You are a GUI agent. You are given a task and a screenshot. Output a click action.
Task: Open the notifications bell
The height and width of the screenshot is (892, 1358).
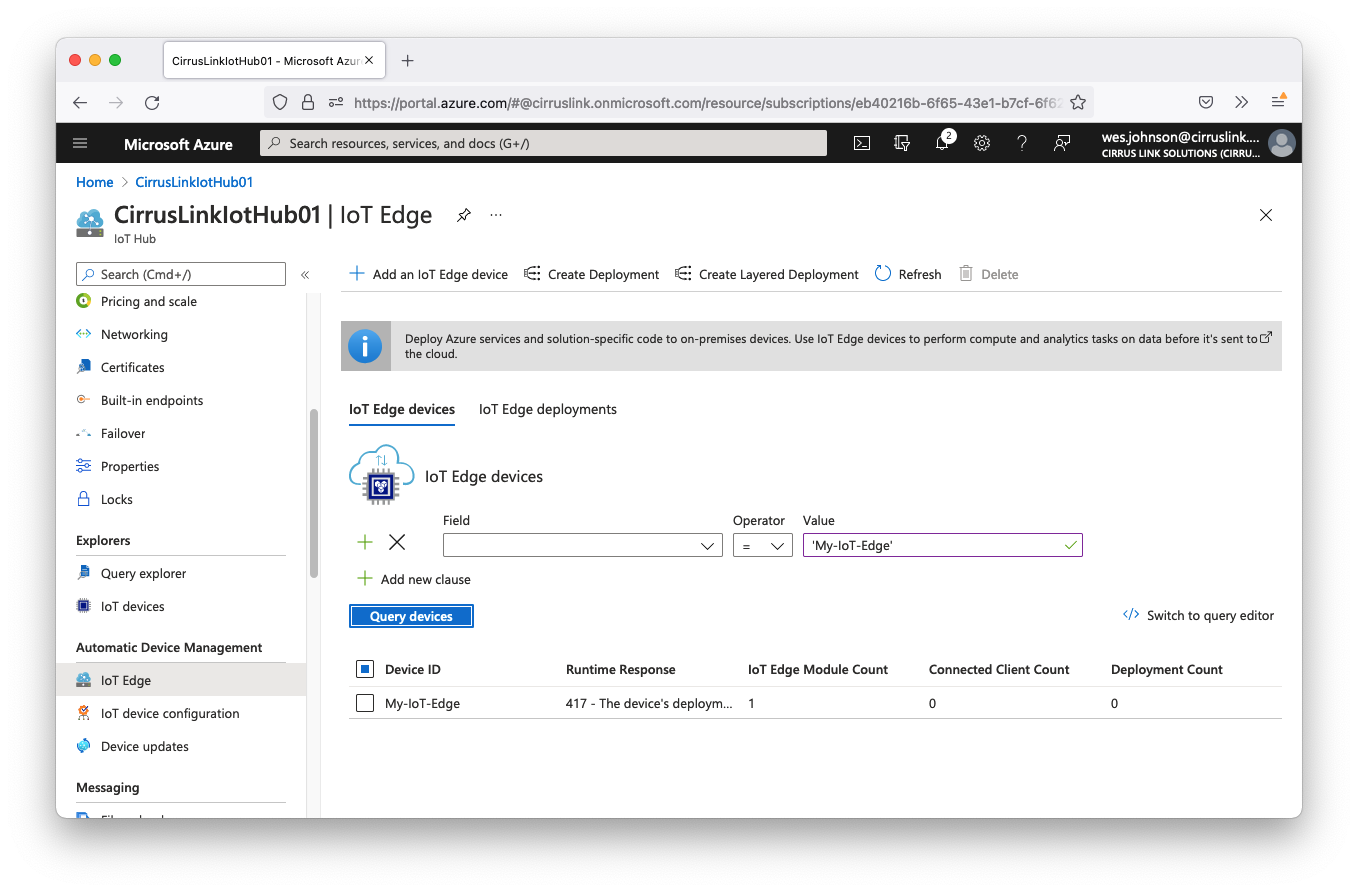pos(942,143)
